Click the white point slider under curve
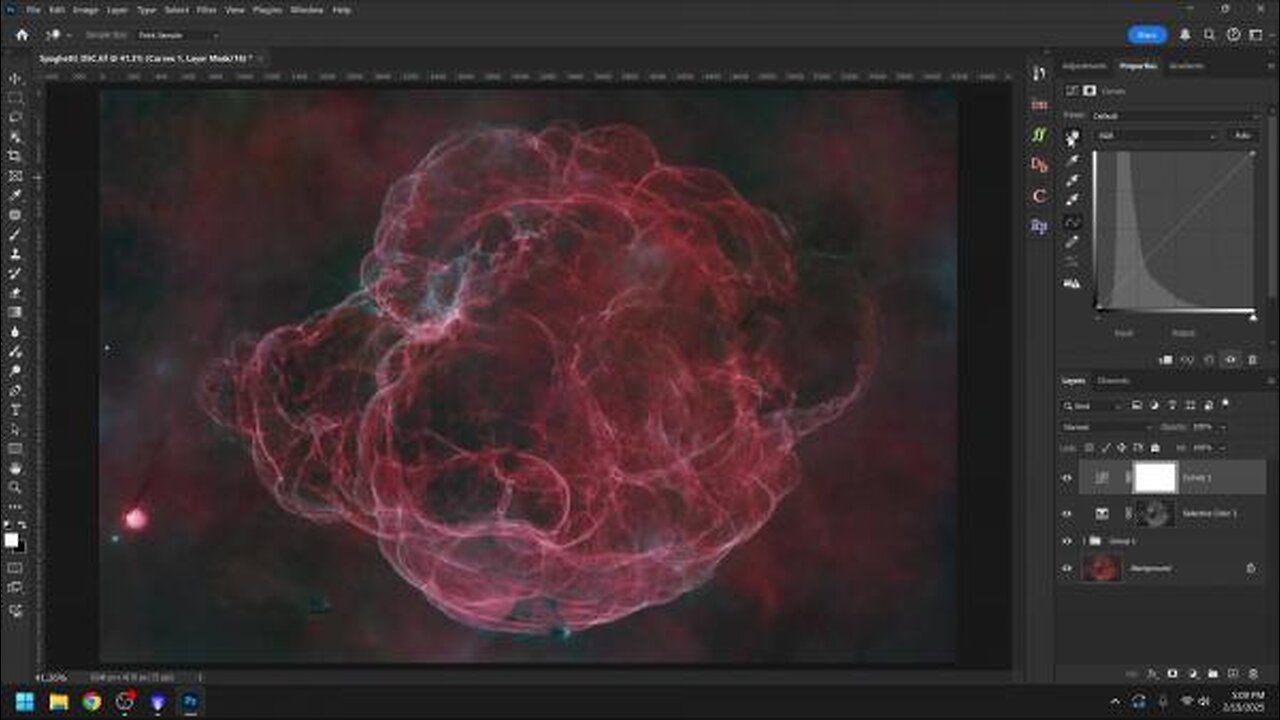The image size is (1280, 720). coord(1253,317)
